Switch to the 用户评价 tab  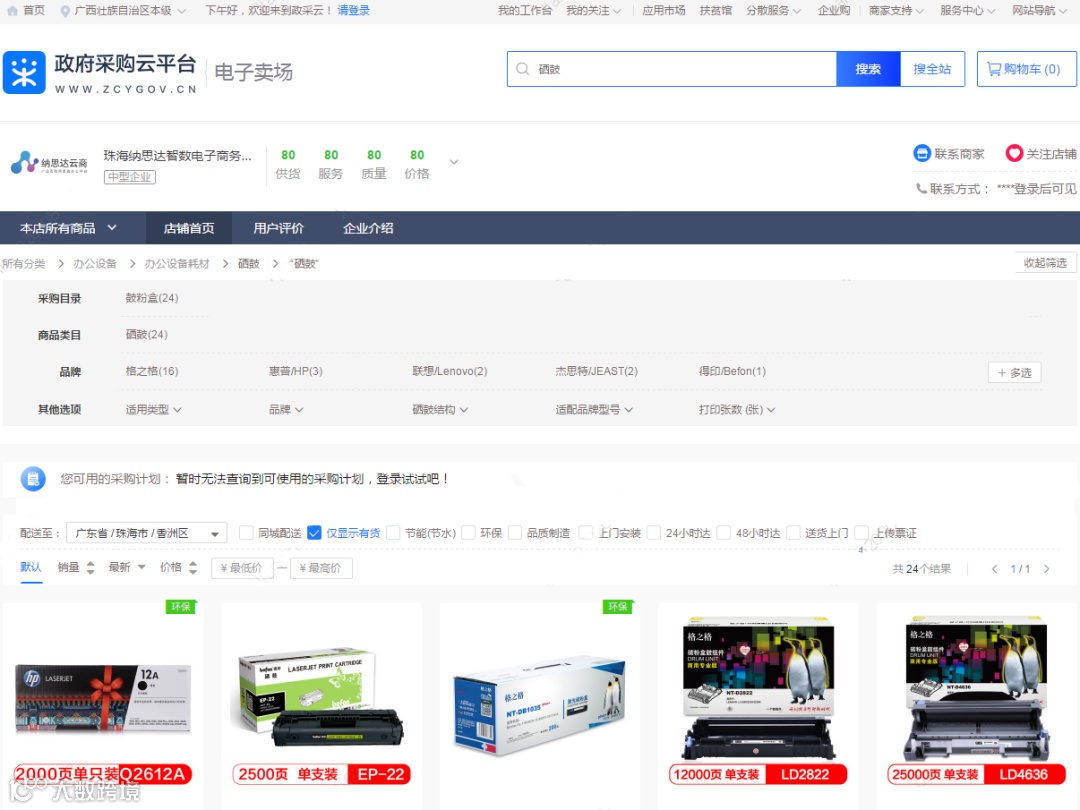click(278, 228)
